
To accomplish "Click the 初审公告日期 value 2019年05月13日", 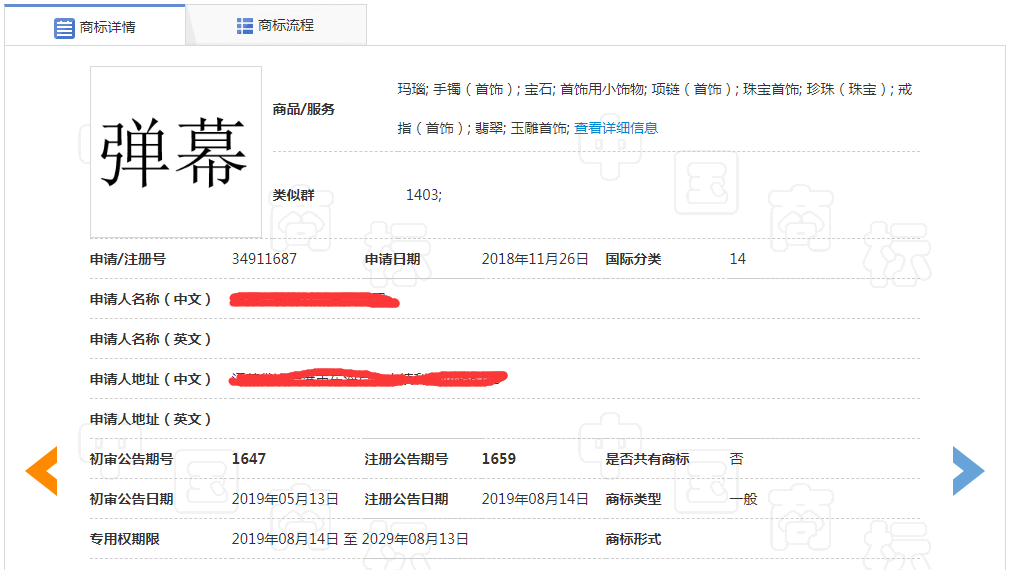I will tap(285, 499).
